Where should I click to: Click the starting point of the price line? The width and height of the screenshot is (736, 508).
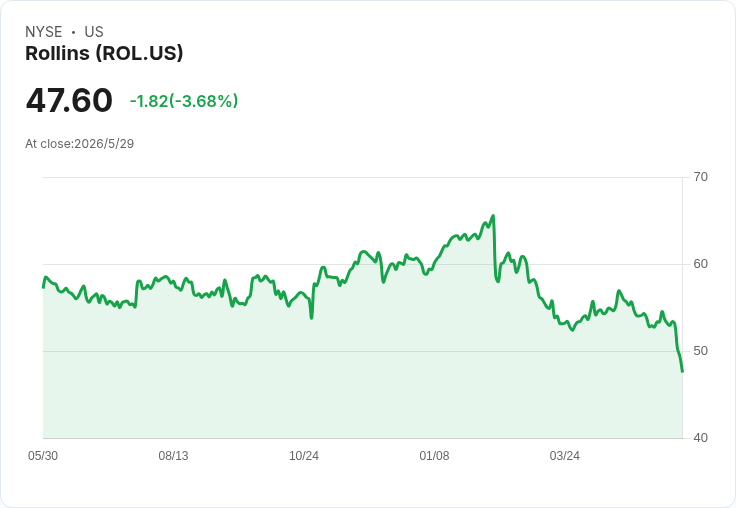coord(44,287)
